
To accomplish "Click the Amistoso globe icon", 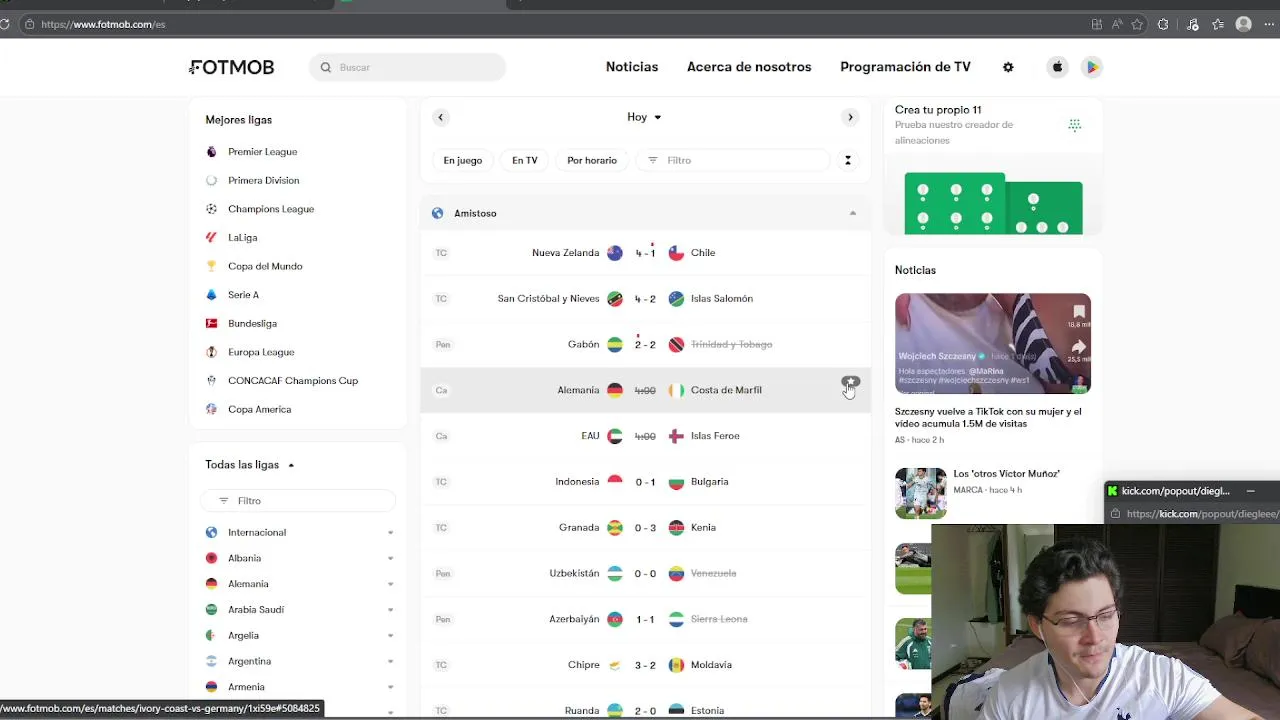I will (437, 213).
